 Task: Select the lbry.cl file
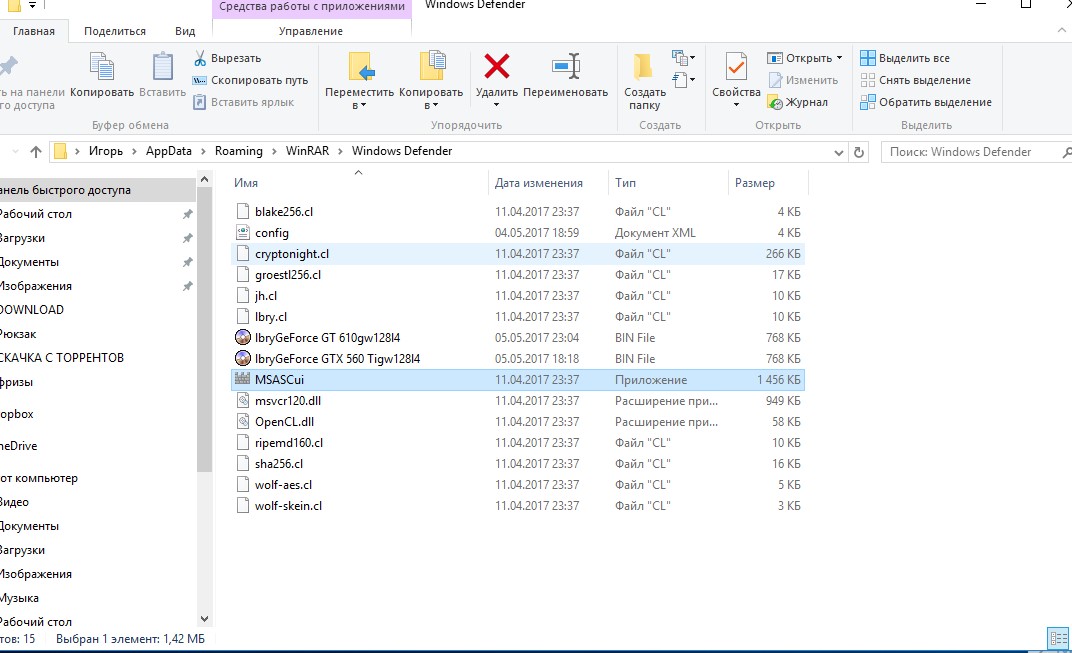[x=271, y=317]
